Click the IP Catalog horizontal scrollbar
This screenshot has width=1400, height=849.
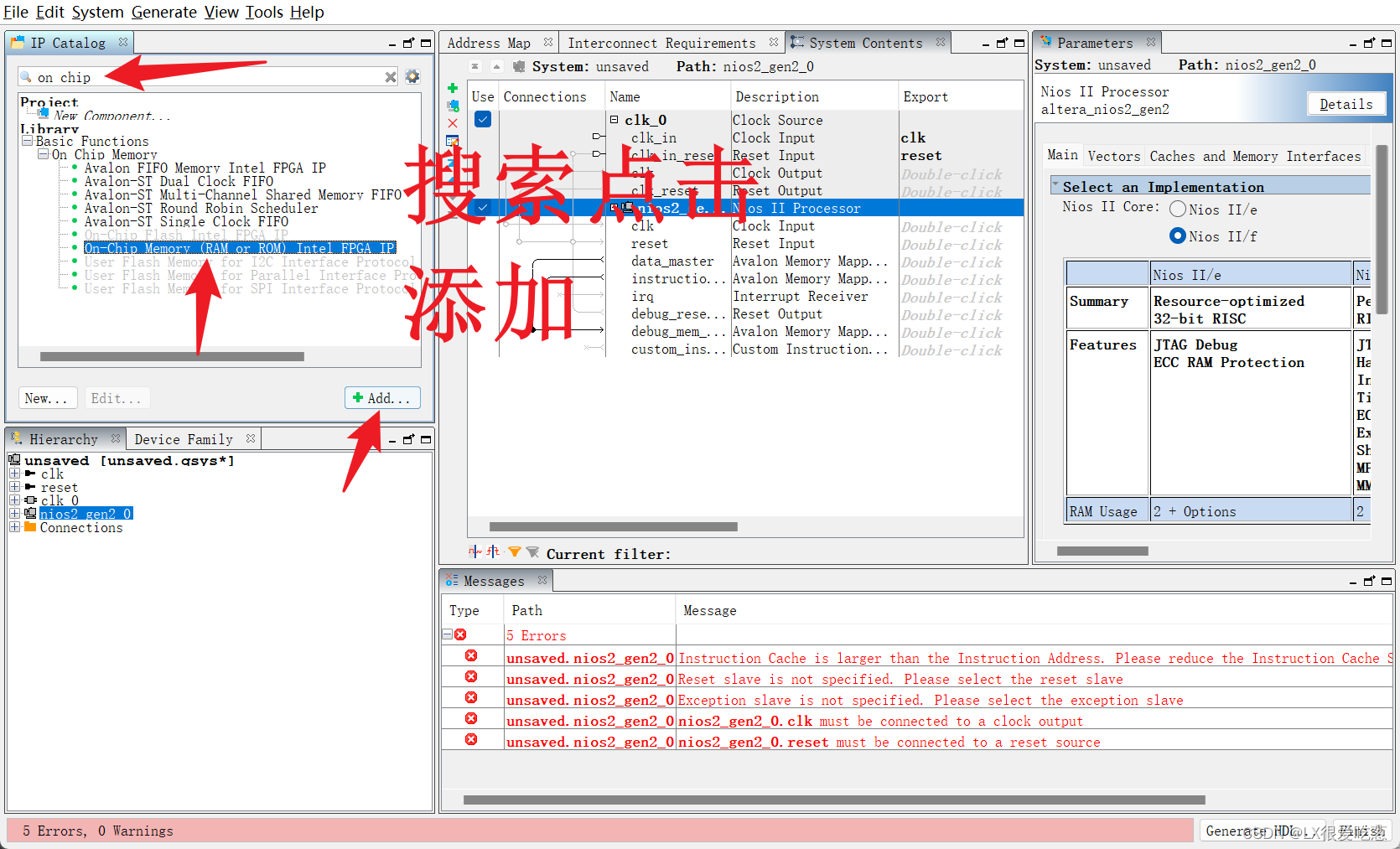[172, 356]
